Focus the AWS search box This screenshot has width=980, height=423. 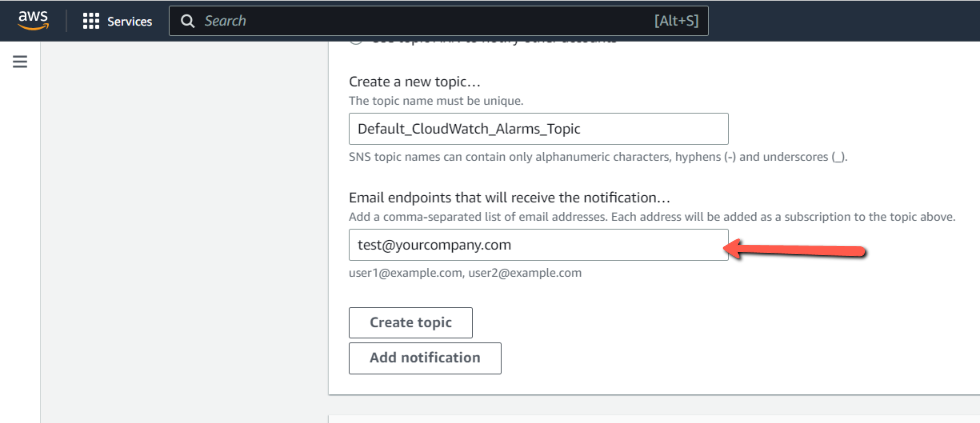[439, 21]
